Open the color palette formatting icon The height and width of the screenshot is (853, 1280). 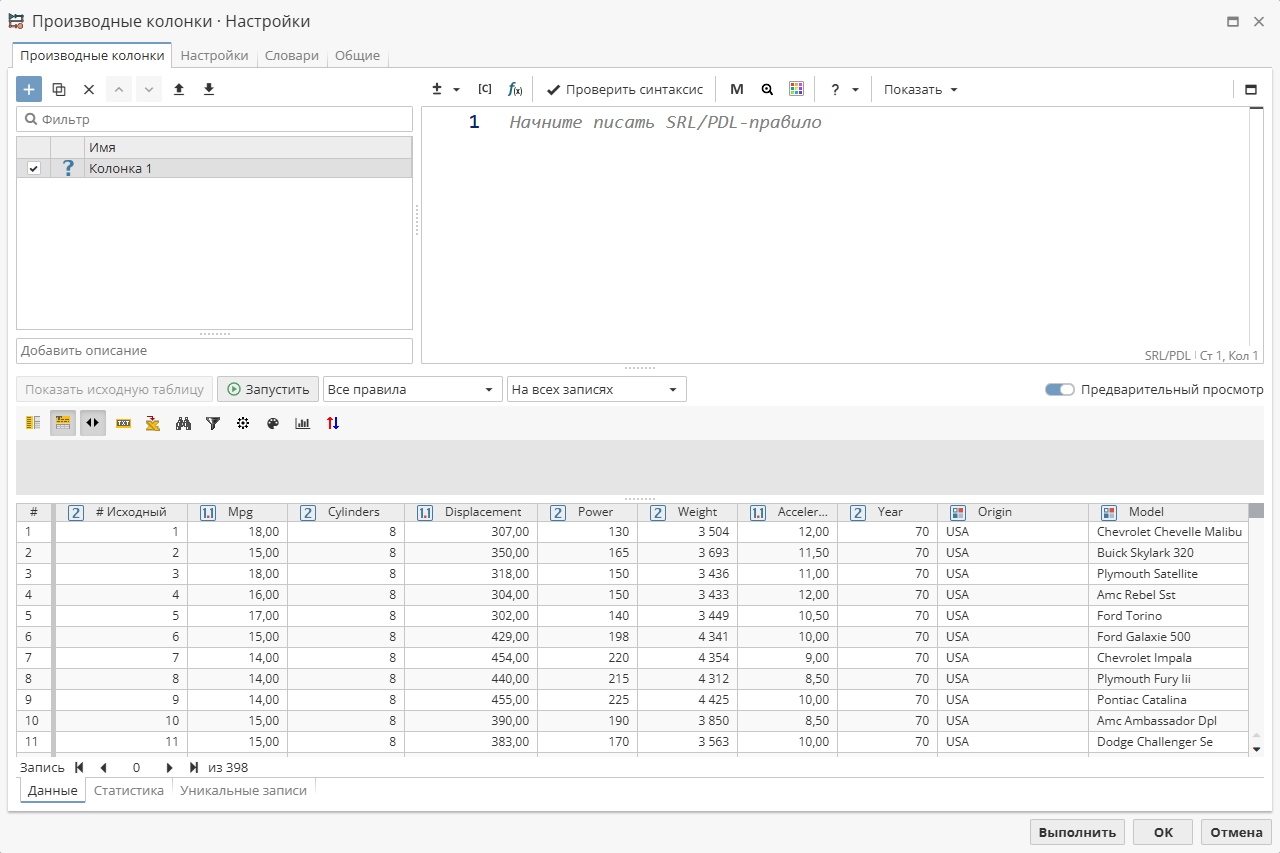pyautogui.click(x=273, y=423)
